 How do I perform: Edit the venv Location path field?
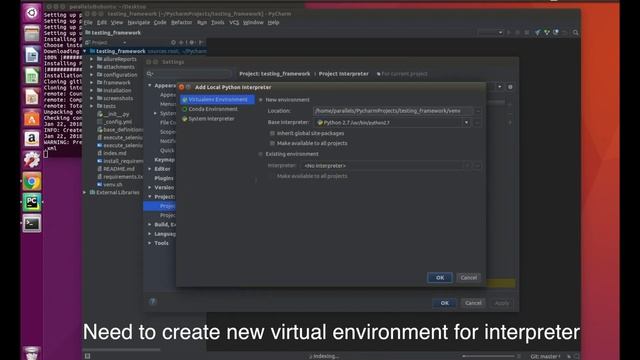pyautogui.click(x=393, y=111)
